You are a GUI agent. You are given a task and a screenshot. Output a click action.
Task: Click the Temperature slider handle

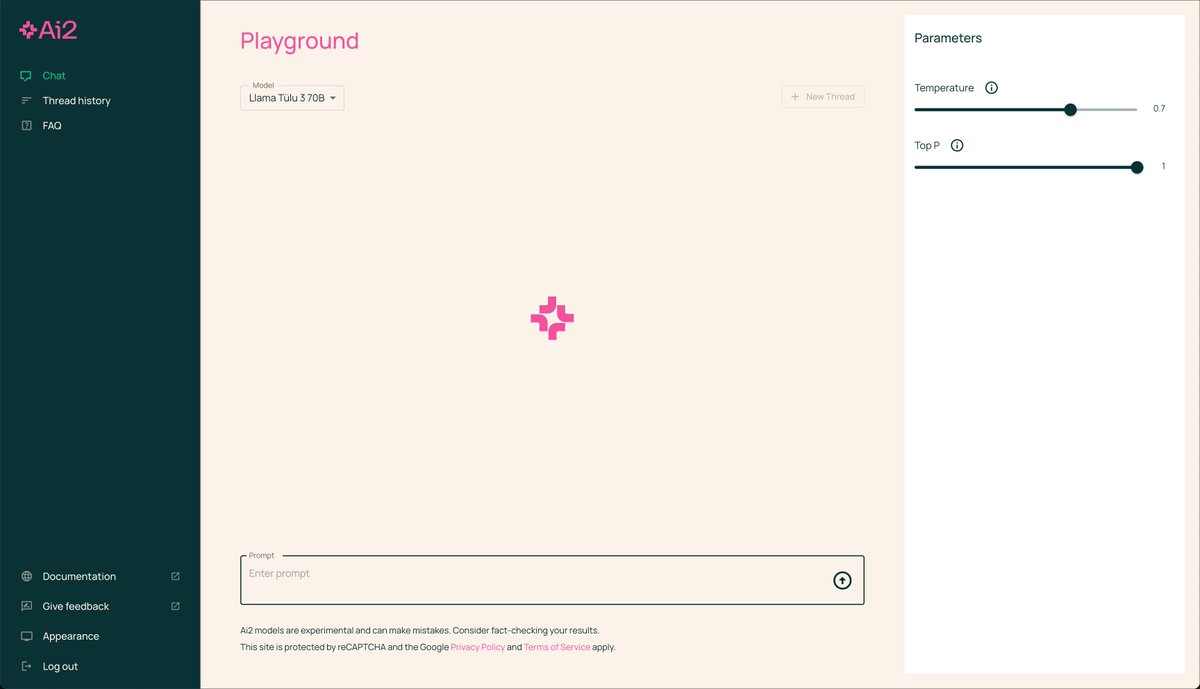1070,110
